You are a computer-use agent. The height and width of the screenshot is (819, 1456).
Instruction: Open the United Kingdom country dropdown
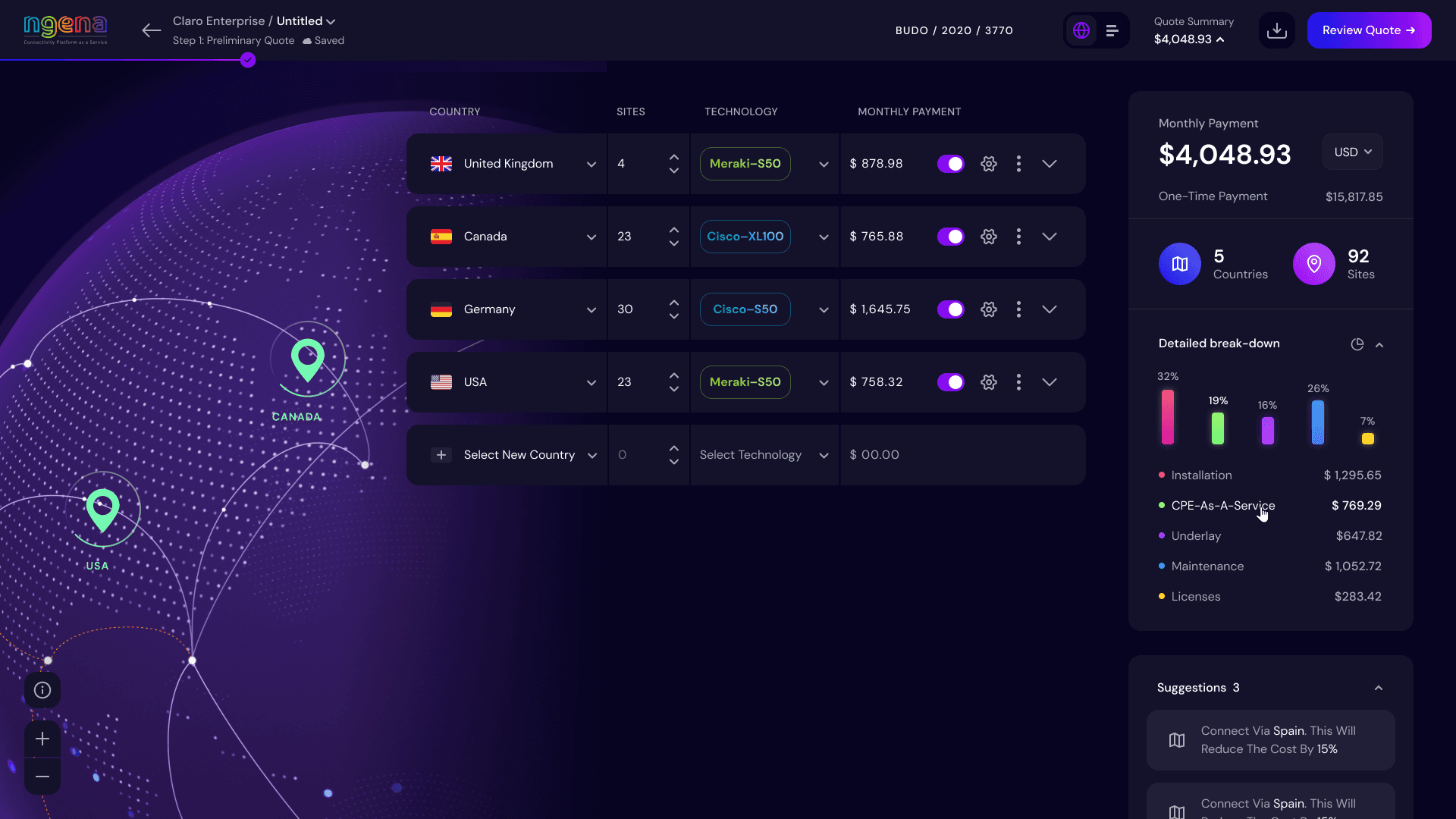pos(591,165)
